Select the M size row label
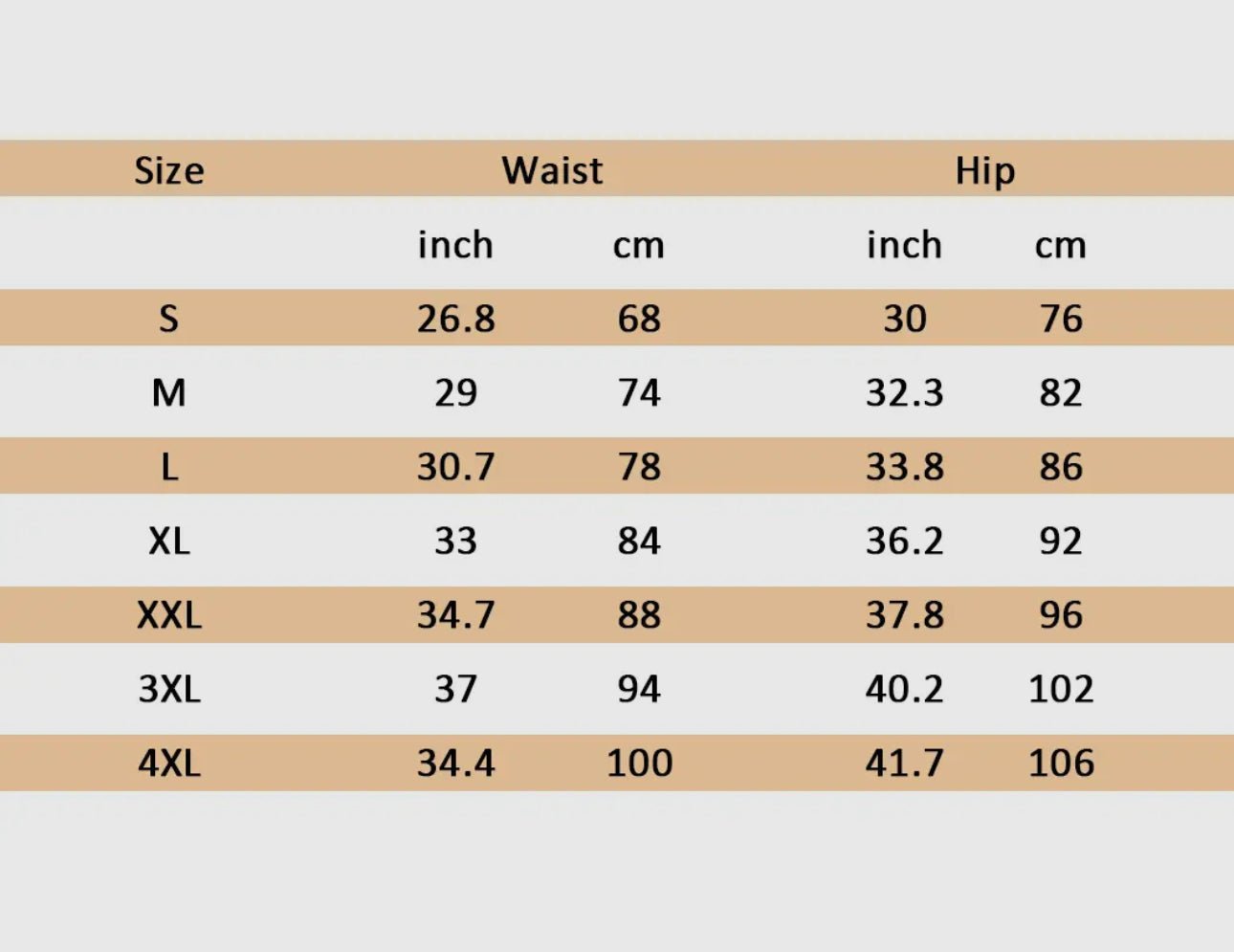Image resolution: width=1234 pixels, height=952 pixels. click(168, 392)
